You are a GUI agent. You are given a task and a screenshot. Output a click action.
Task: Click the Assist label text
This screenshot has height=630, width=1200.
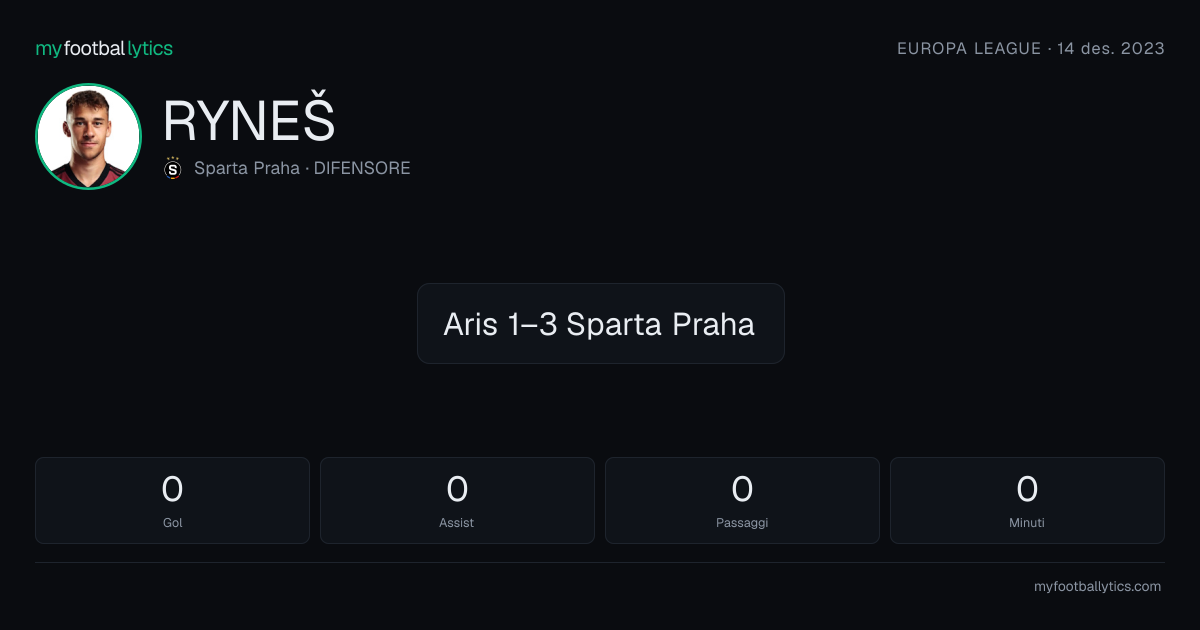pyautogui.click(x=457, y=522)
